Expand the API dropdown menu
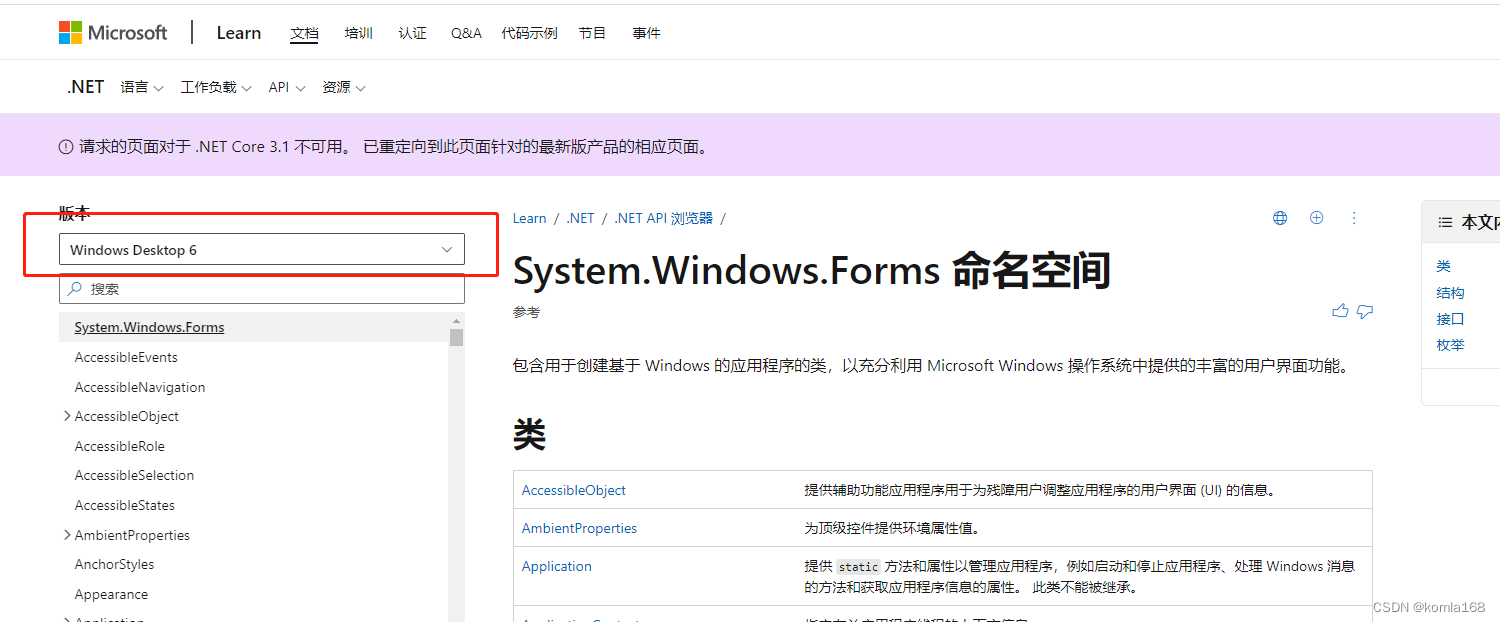 tap(286, 88)
